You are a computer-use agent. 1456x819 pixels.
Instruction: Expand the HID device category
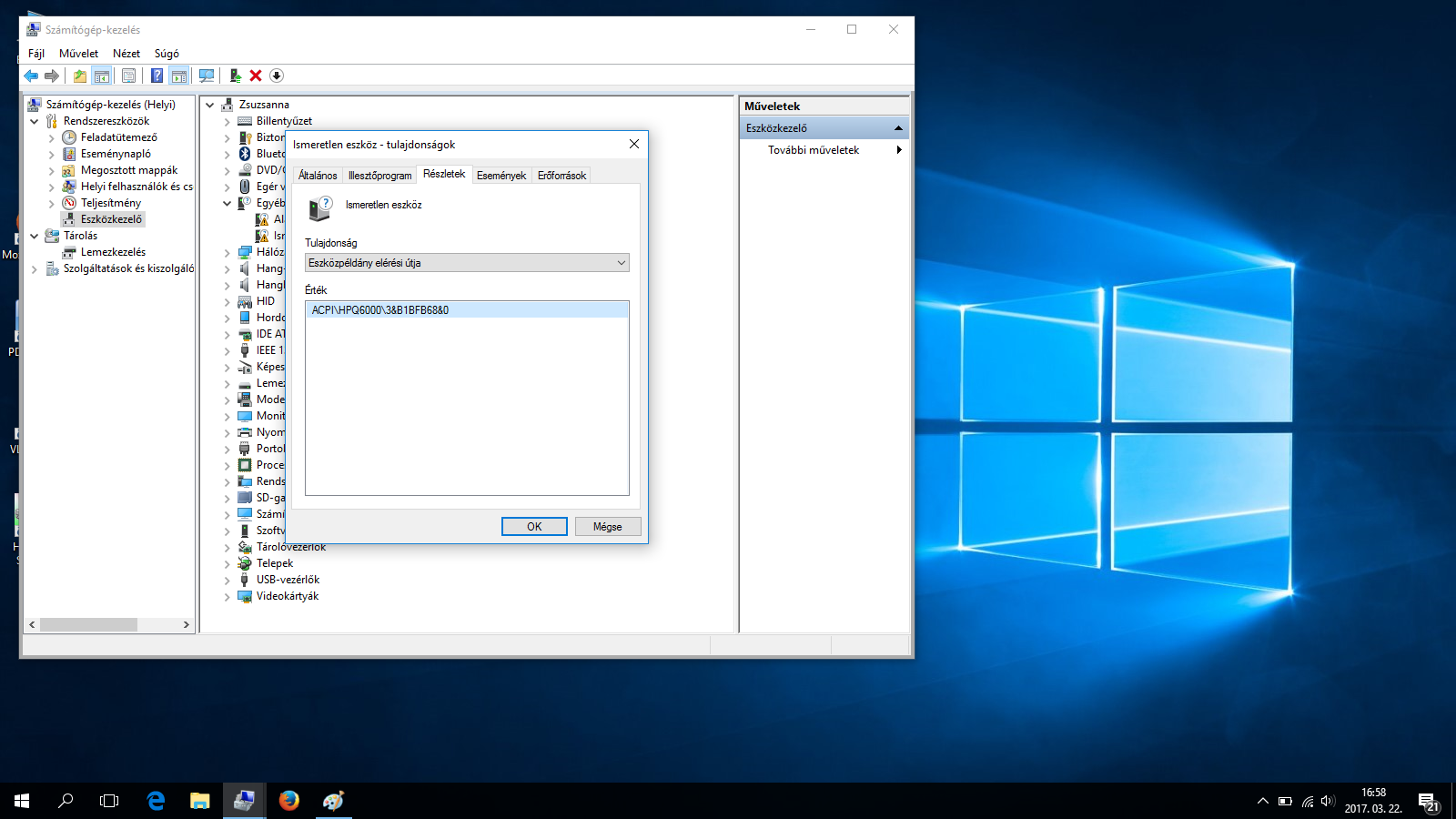227,301
